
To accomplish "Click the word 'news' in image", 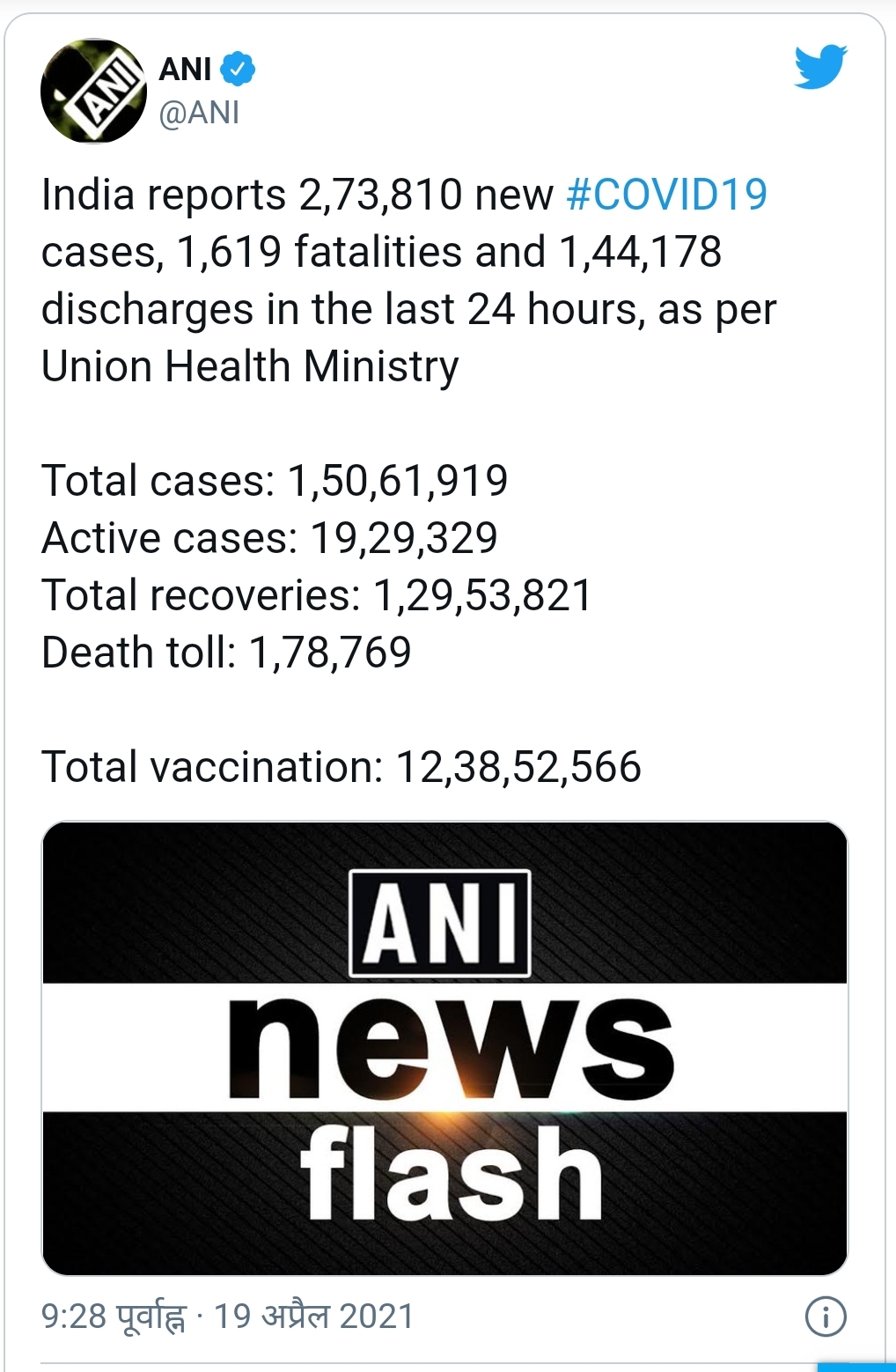I will pos(451,1048).
